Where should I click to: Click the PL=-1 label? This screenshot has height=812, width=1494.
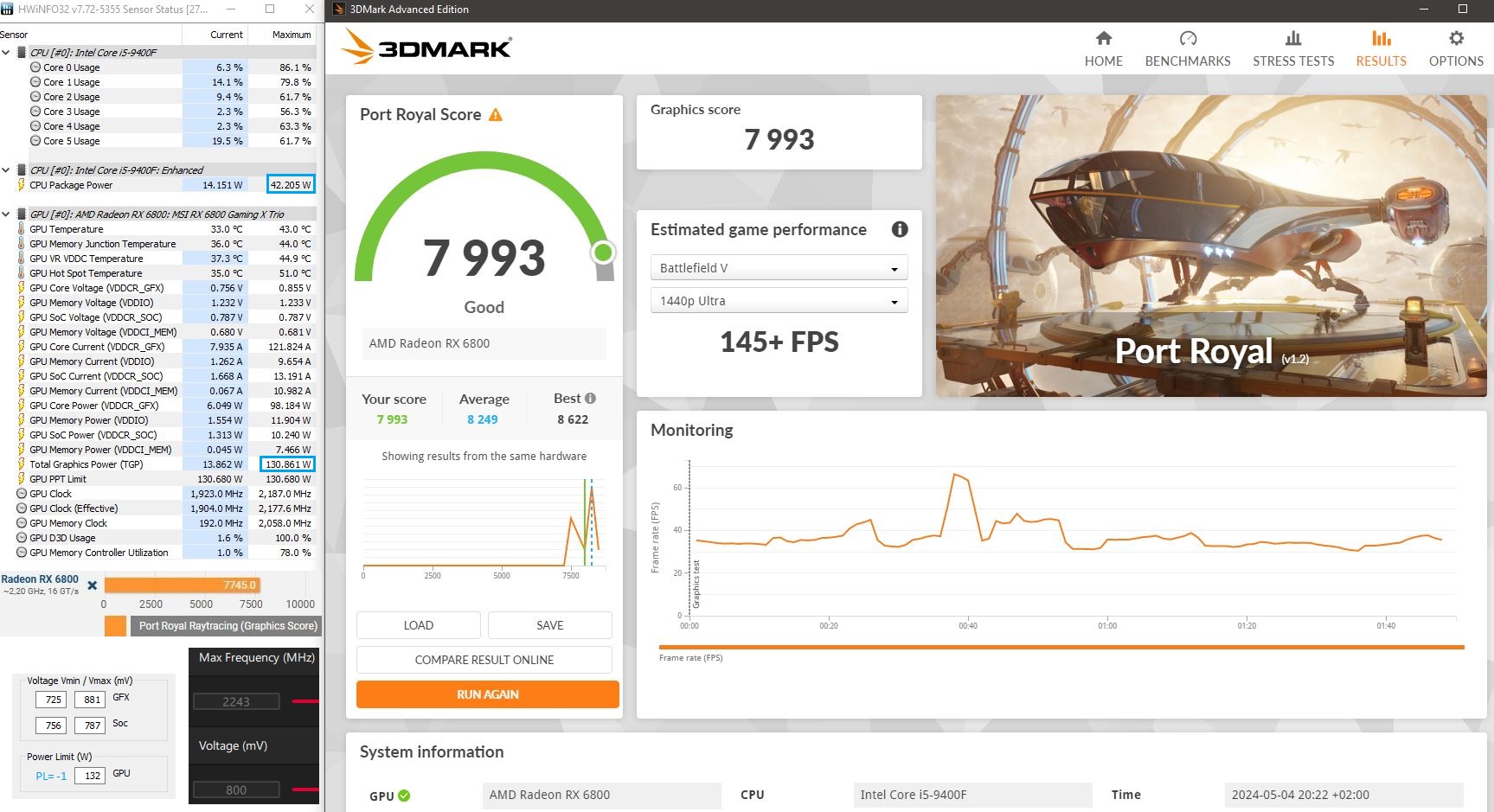point(51,776)
